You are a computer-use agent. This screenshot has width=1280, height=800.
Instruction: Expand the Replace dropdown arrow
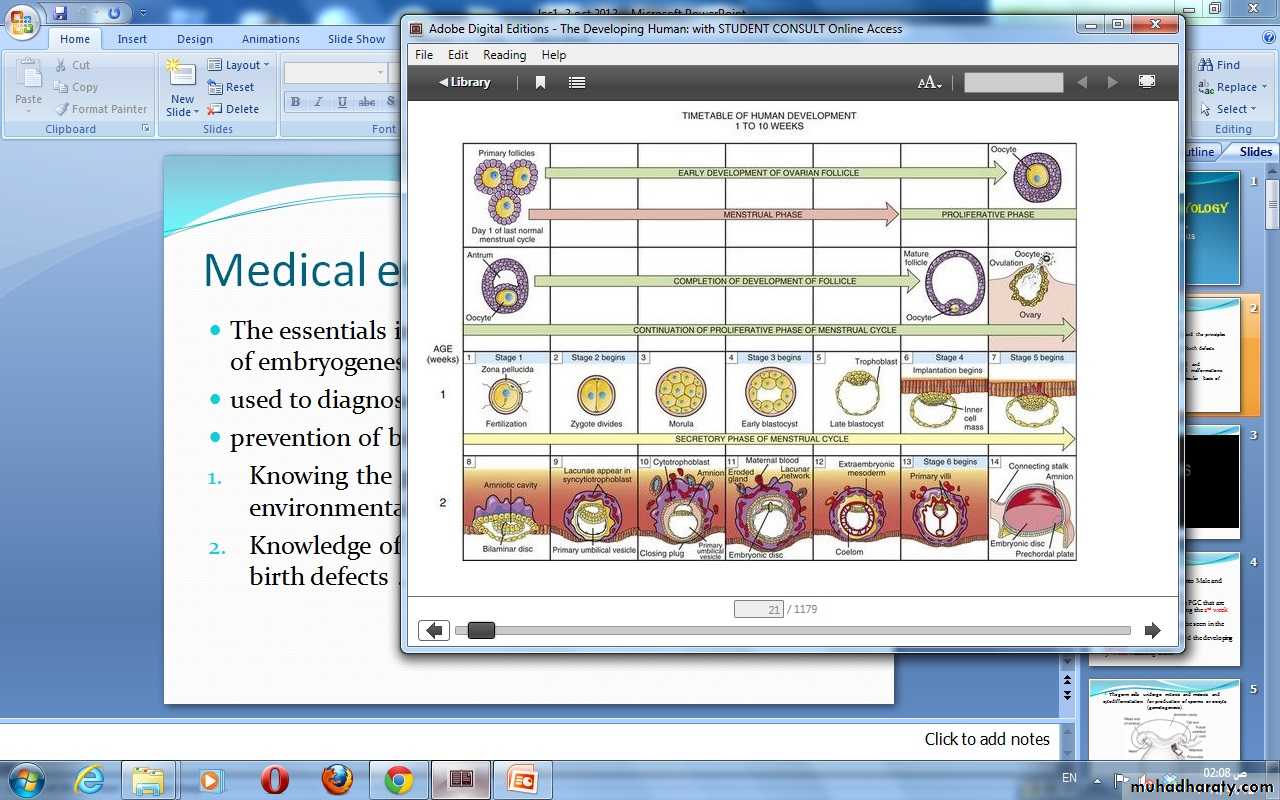point(1264,87)
